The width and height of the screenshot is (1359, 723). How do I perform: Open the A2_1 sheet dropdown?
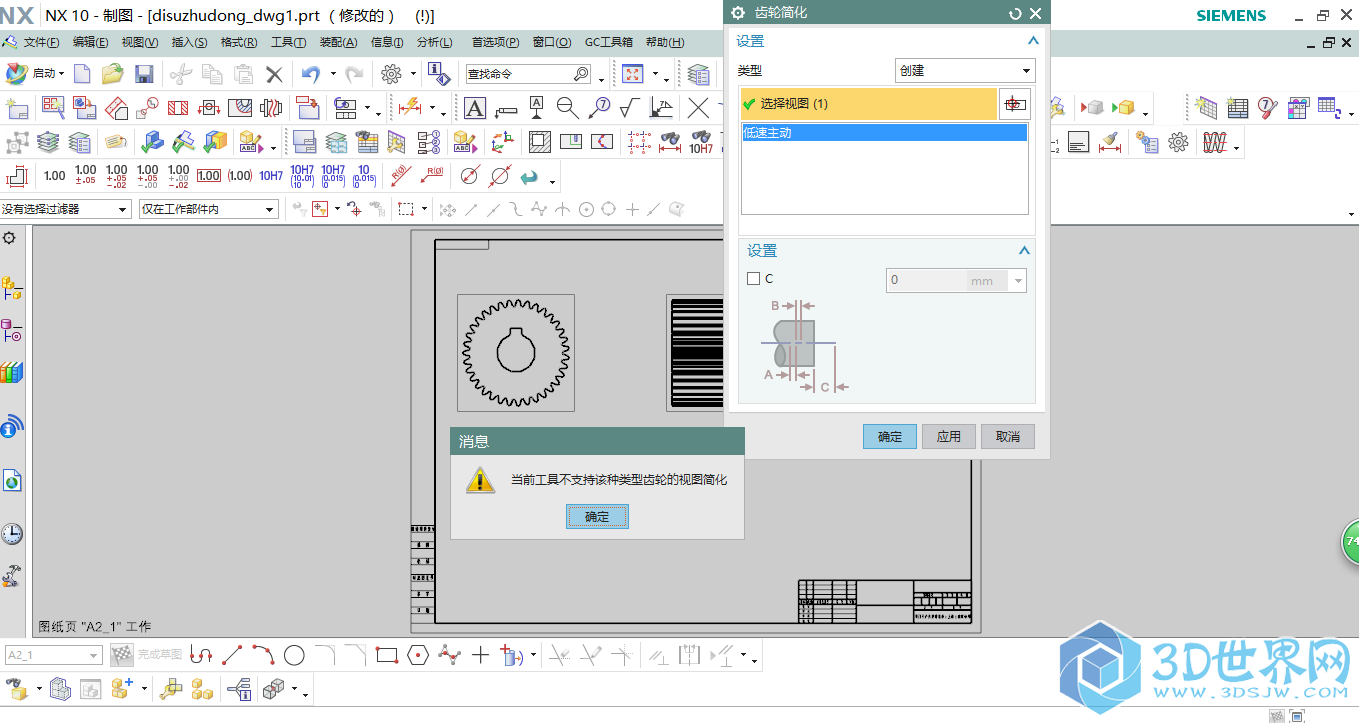tap(54, 655)
